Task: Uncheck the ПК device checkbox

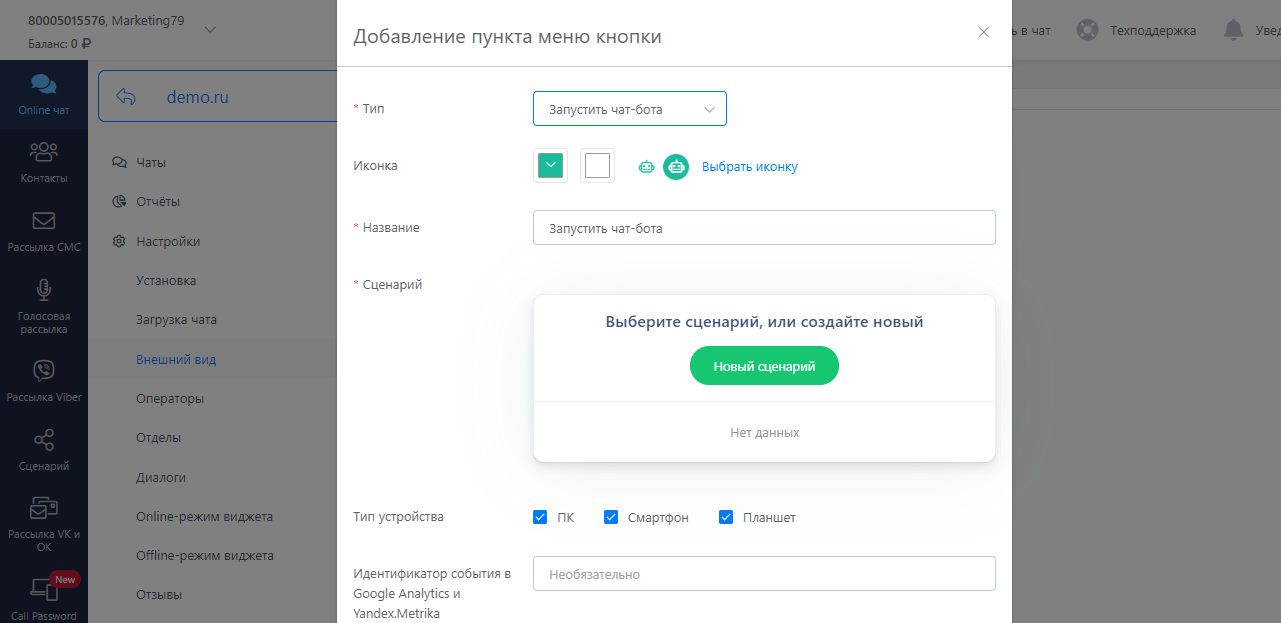Action: click(540, 517)
